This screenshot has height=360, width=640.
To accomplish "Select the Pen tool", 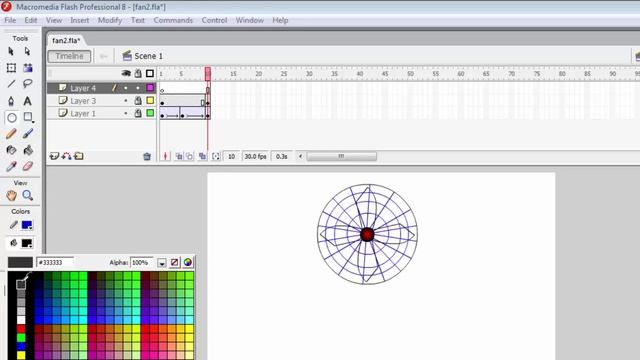I will coord(11,101).
